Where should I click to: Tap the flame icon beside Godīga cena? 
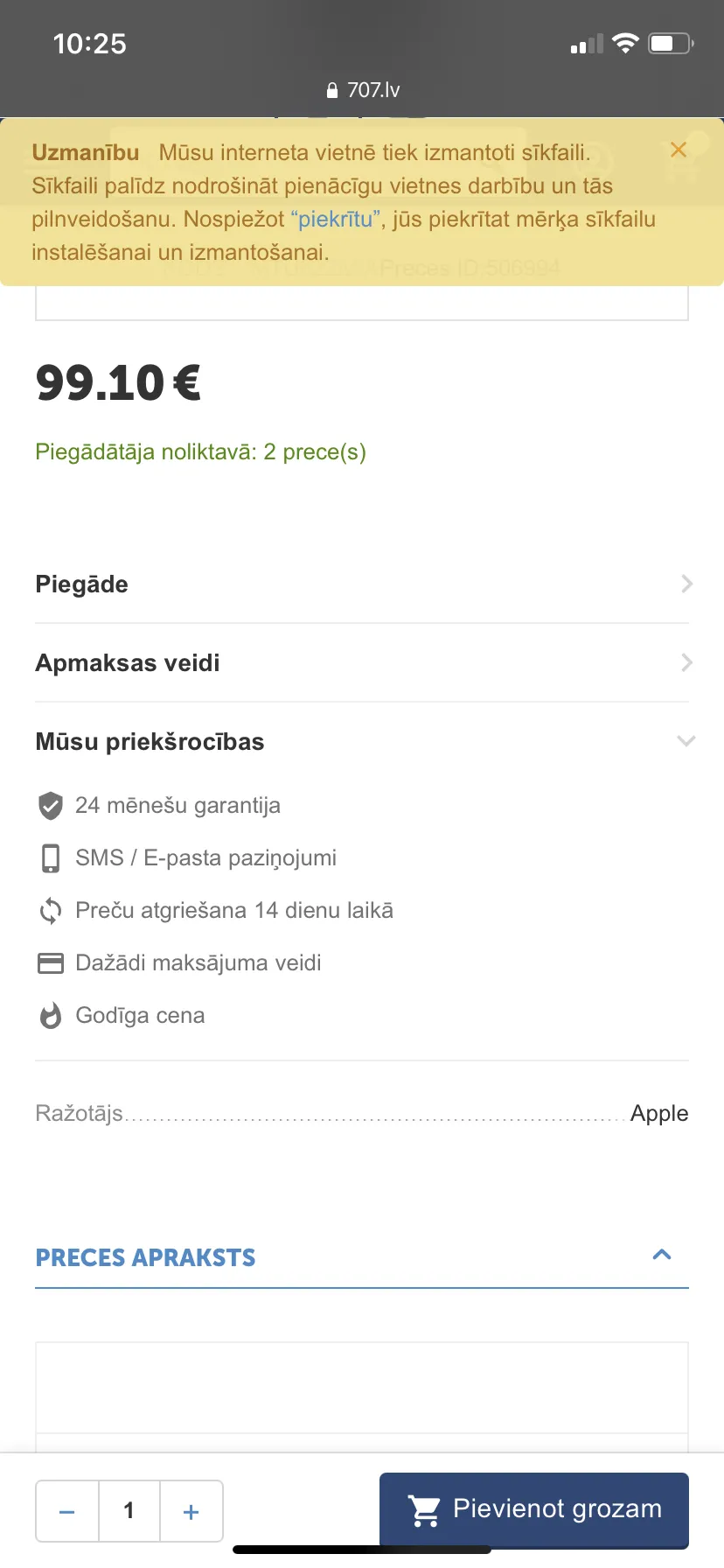[x=51, y=1016]
